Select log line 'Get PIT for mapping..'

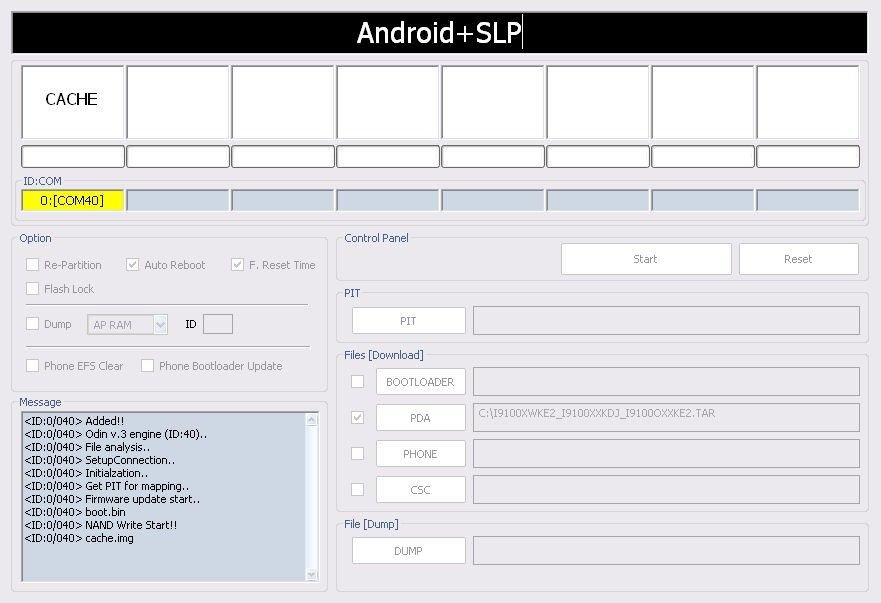(107, 486)
